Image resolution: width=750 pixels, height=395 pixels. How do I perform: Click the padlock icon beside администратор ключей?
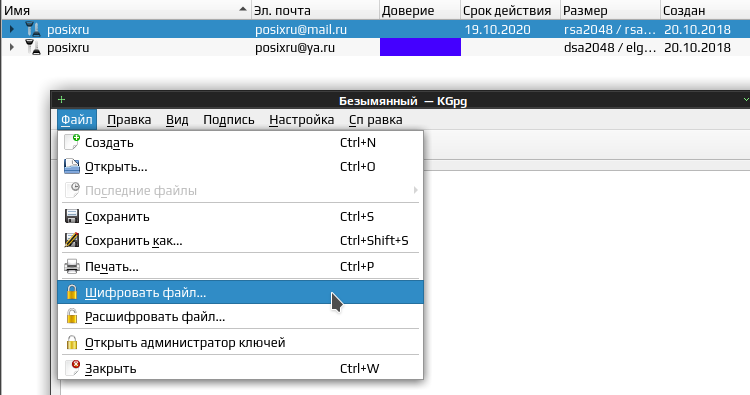coord(72,342)
